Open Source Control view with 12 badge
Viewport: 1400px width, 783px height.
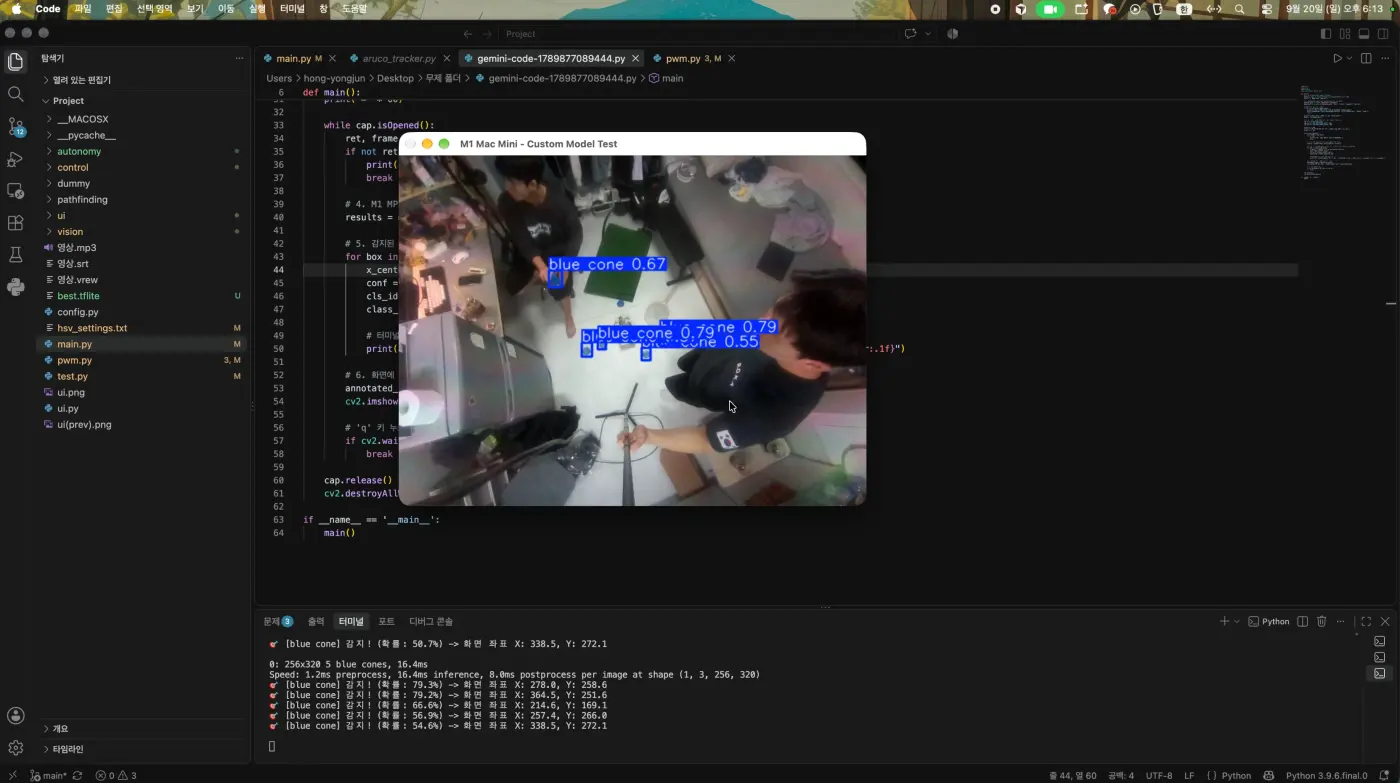point(15,126)
